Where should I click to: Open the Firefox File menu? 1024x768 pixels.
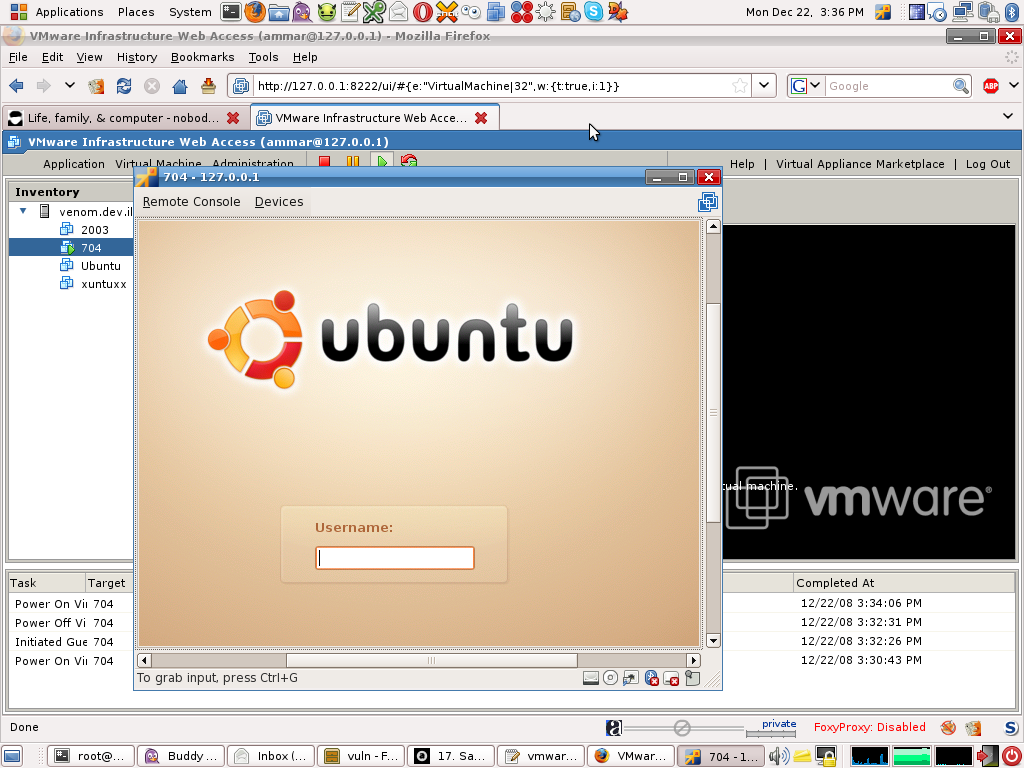pyautogui.click(x=18, y=57)
